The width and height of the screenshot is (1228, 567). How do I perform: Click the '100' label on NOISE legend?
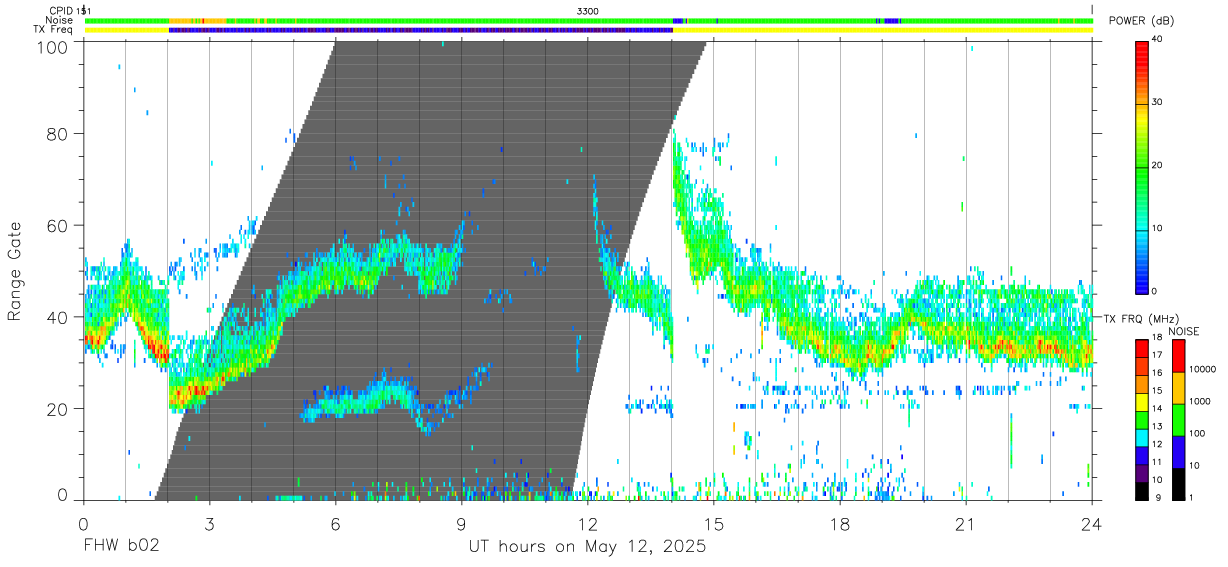point(1197,434)
